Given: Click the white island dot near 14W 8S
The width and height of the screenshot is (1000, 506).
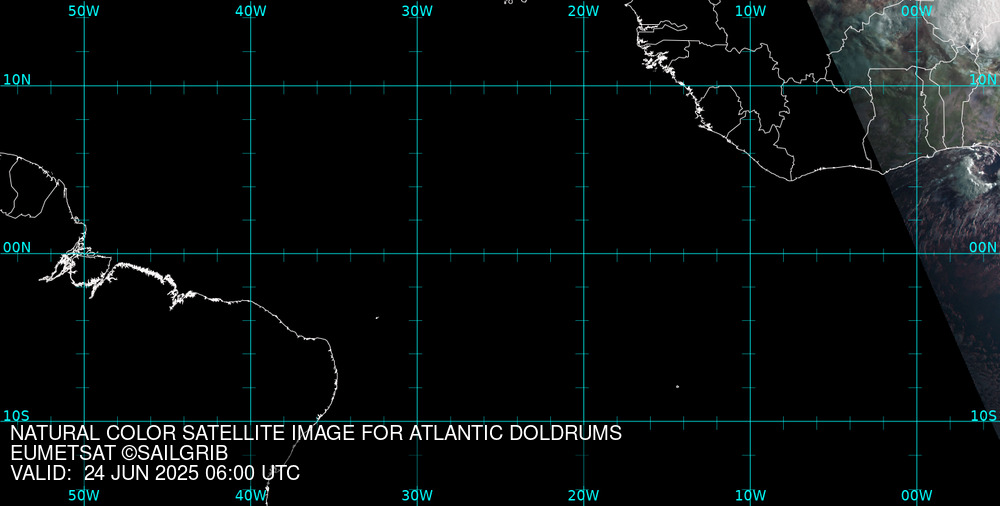Looking at the screenshot, I should click(677, 386).
